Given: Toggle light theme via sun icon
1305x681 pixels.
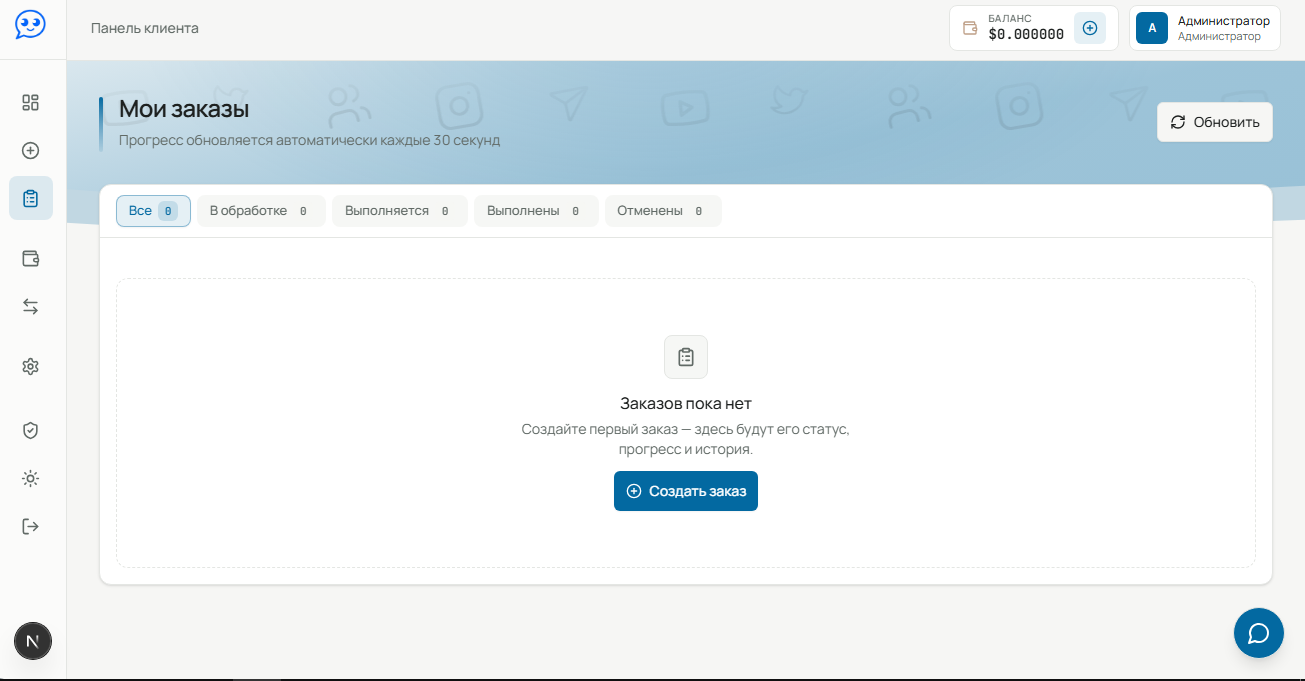Looking at the screenshot, I should click(x=31, y=478).
